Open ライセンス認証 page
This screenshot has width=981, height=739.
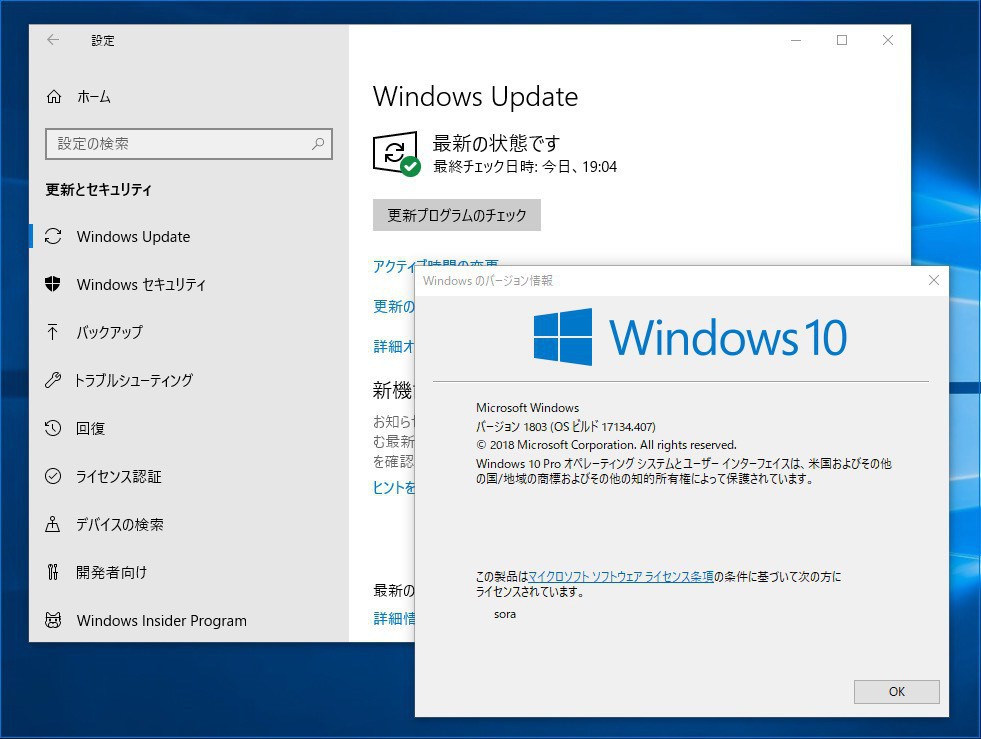[188, 476]
